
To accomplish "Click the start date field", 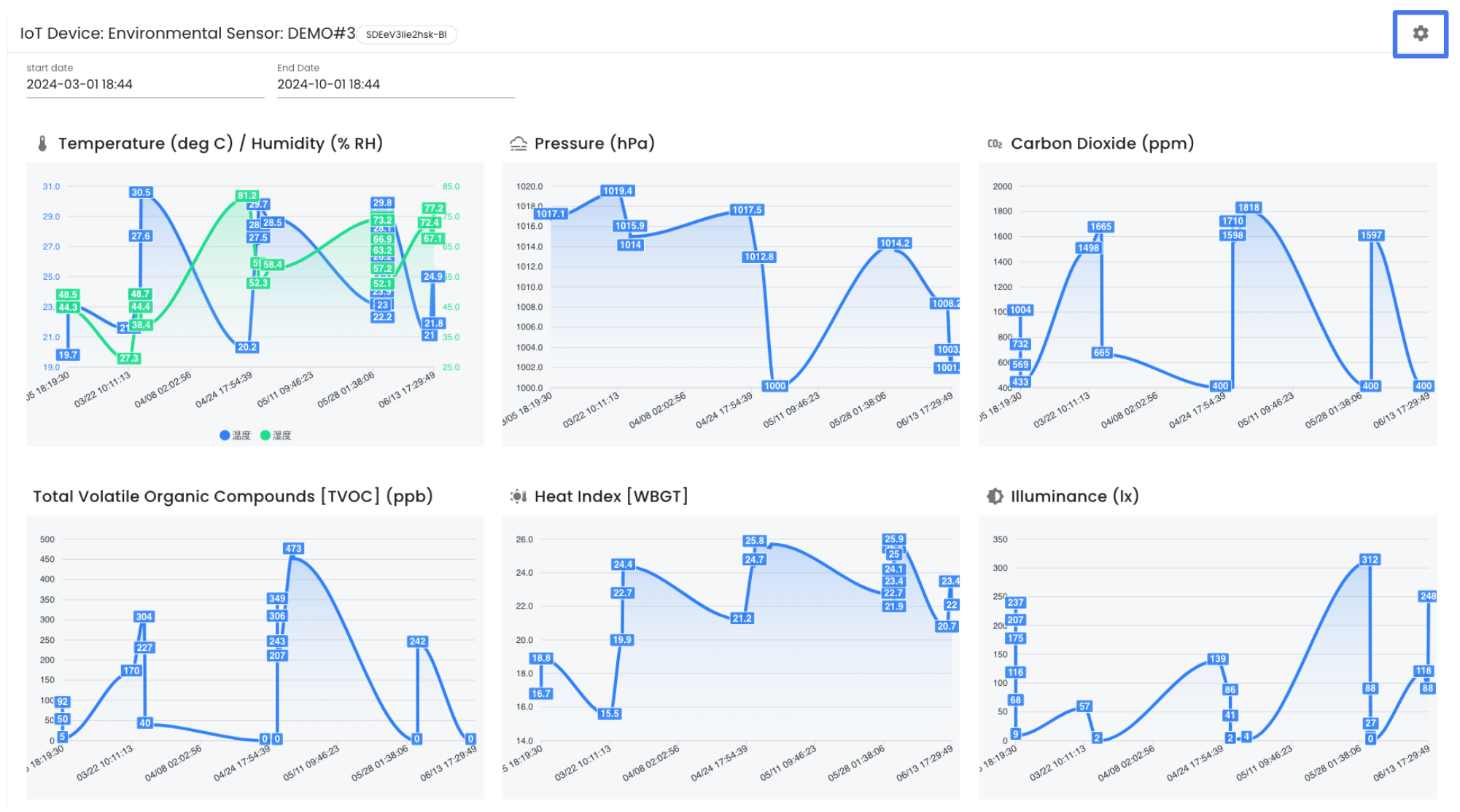I will point(145,85).
